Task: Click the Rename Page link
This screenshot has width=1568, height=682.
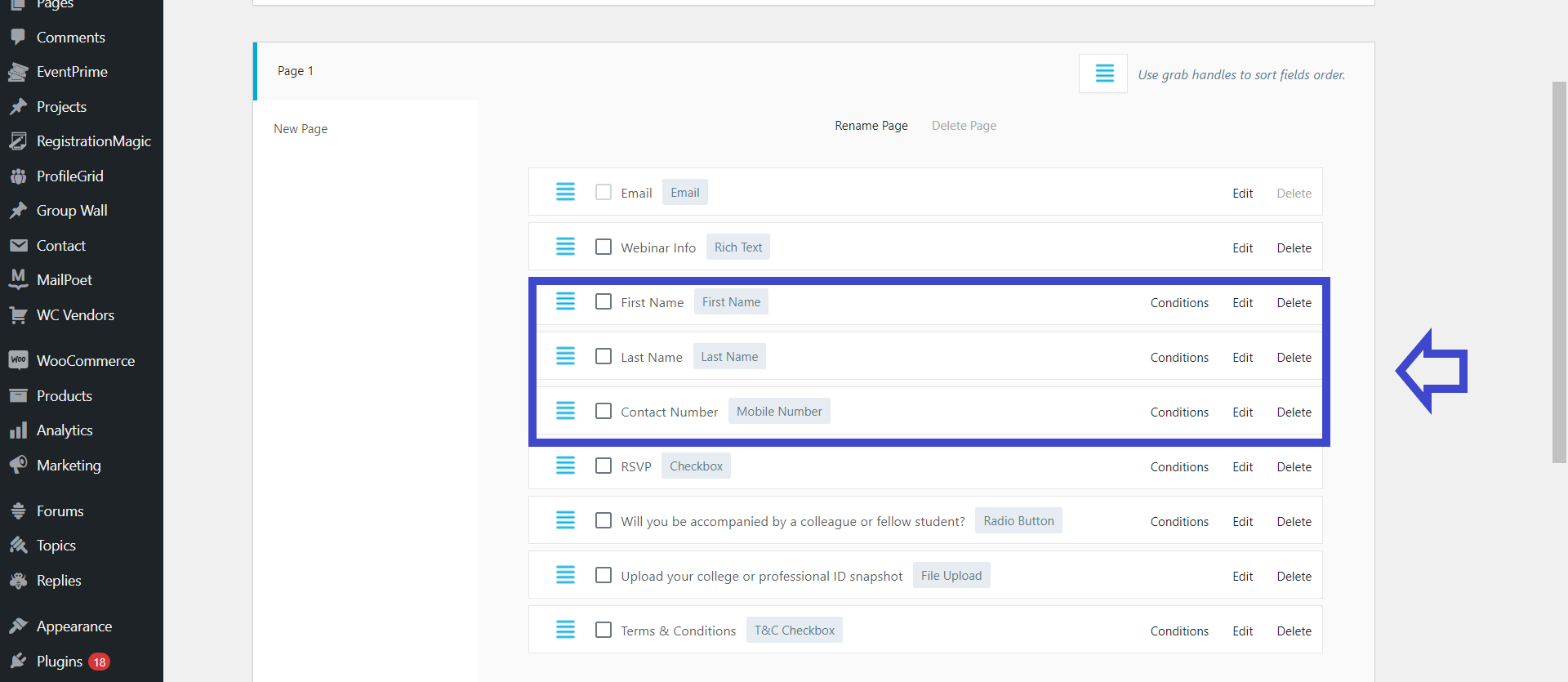Action: pyautogui.click(x=871, y=126)
